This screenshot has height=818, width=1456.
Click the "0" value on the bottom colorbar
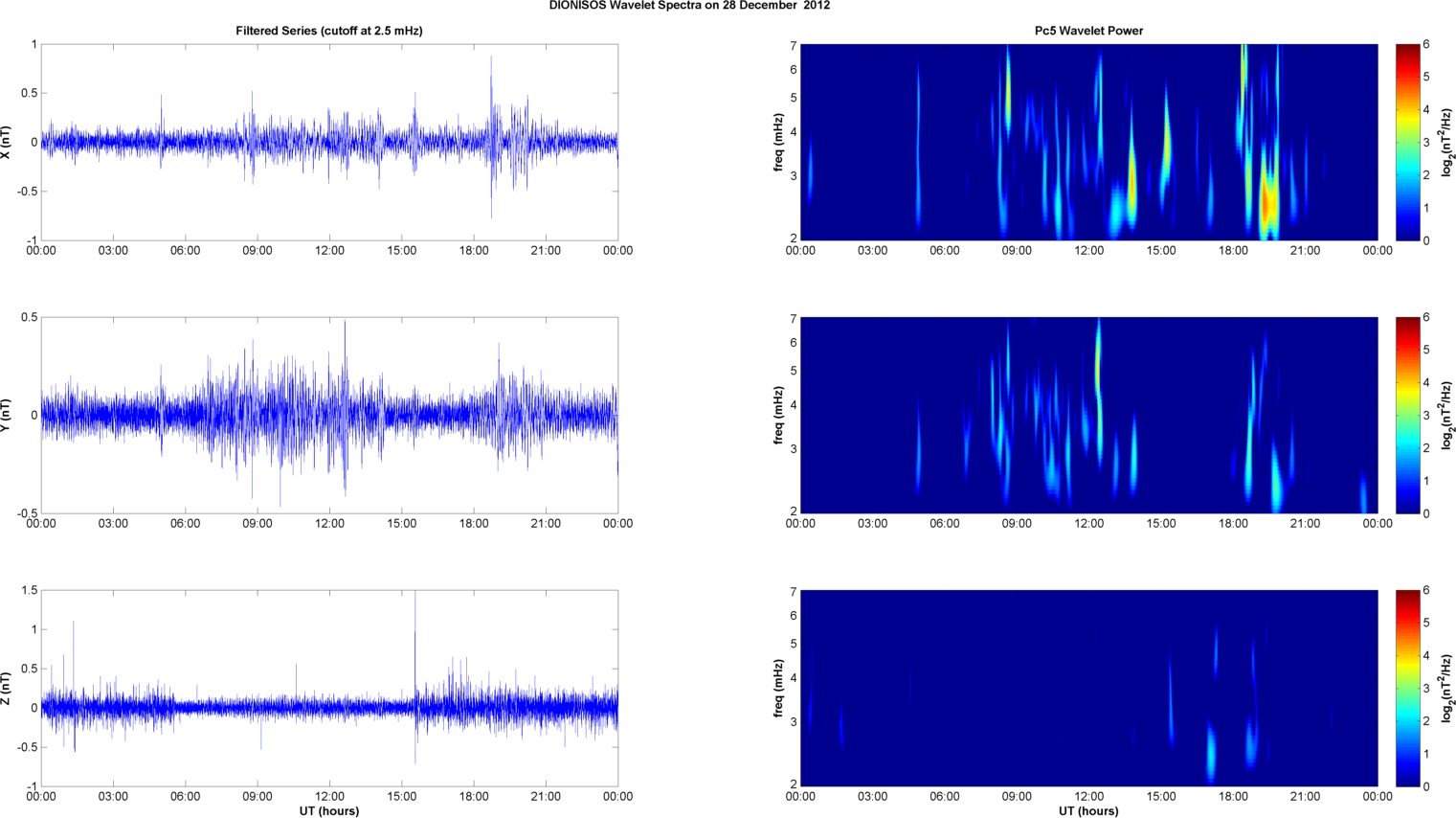[1426, 786]
